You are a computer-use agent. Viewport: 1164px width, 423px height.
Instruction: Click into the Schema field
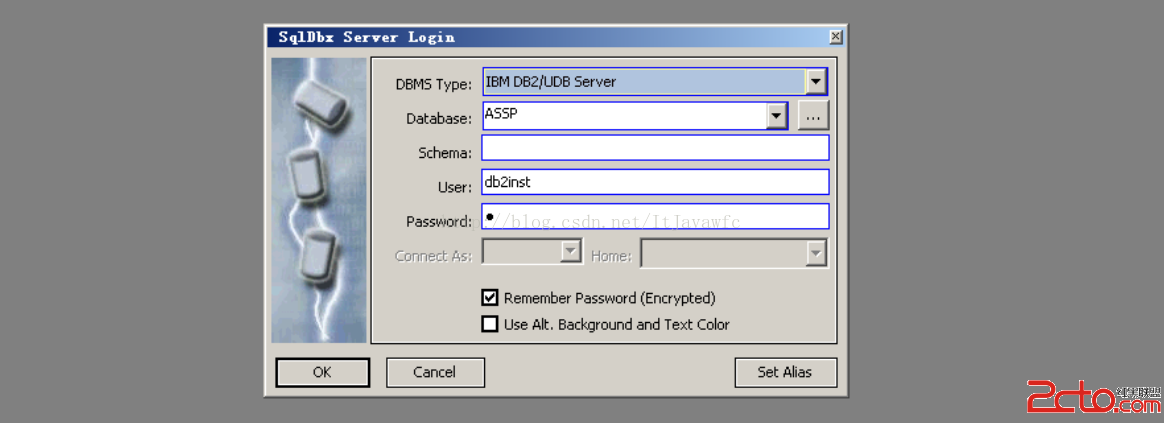655,148
